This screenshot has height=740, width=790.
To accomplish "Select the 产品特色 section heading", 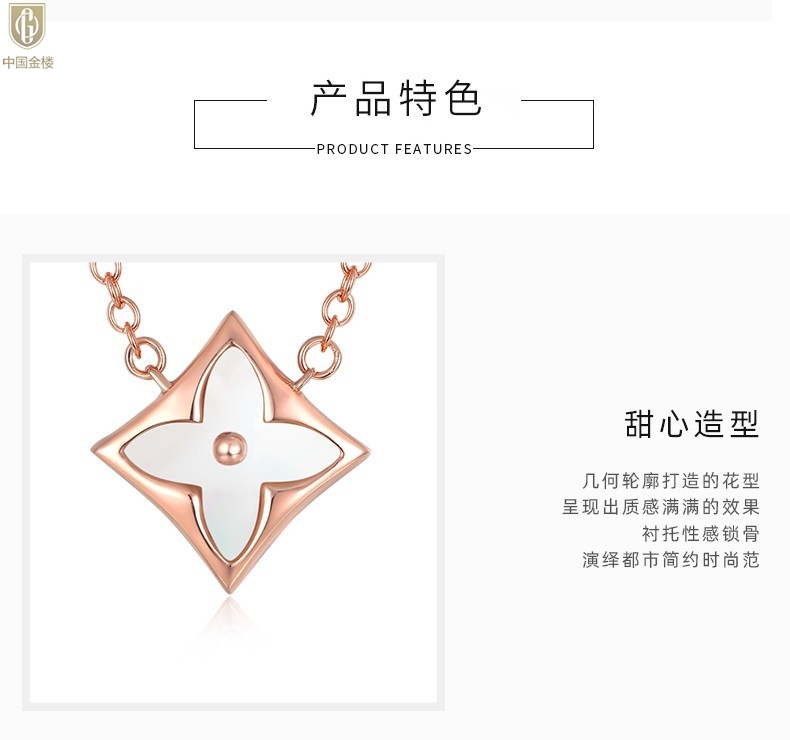I will pos(396,99).
